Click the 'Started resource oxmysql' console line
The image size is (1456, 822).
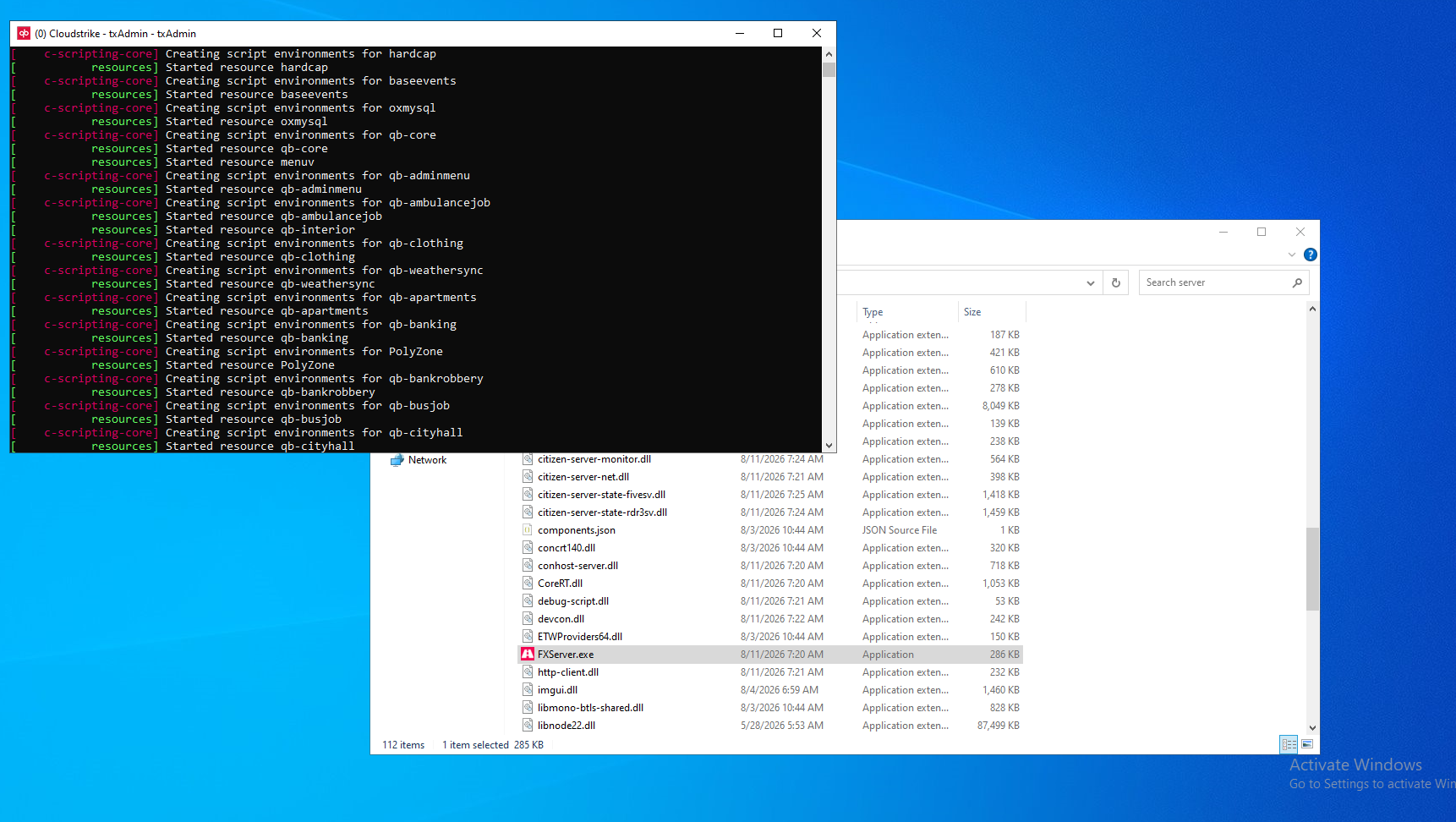(x=247, y=122)
